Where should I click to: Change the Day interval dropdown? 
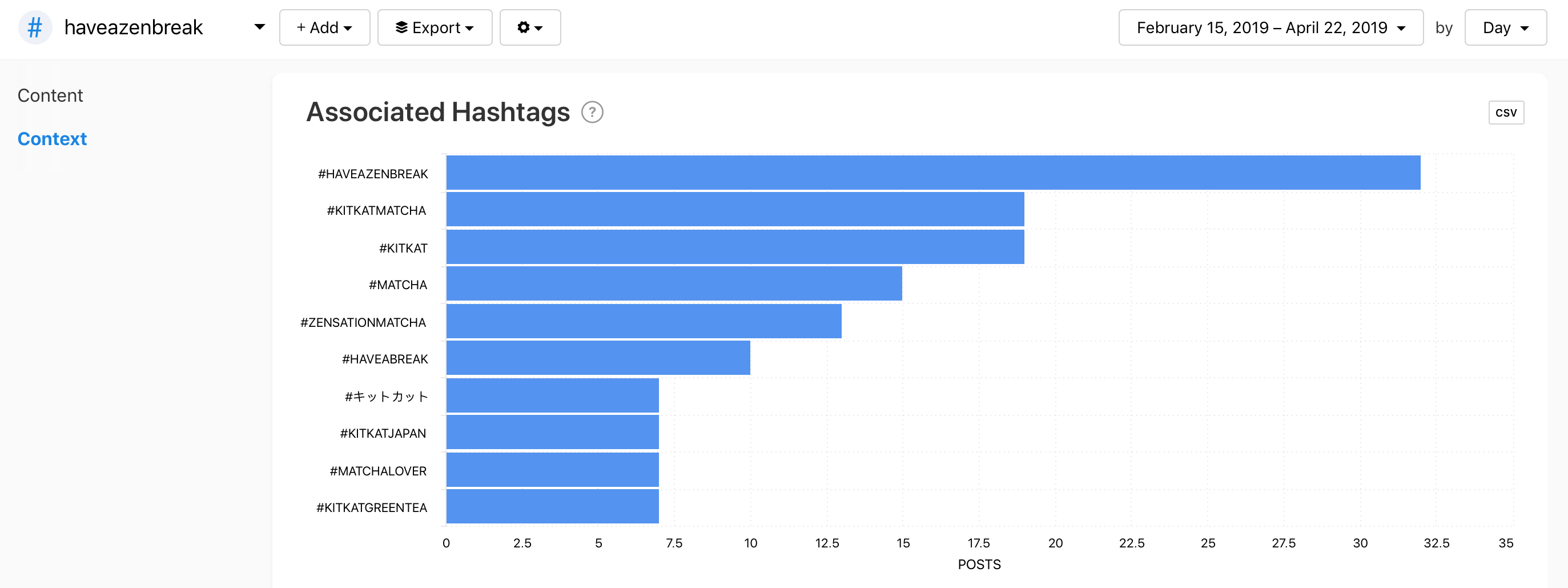pos(1505,27)
